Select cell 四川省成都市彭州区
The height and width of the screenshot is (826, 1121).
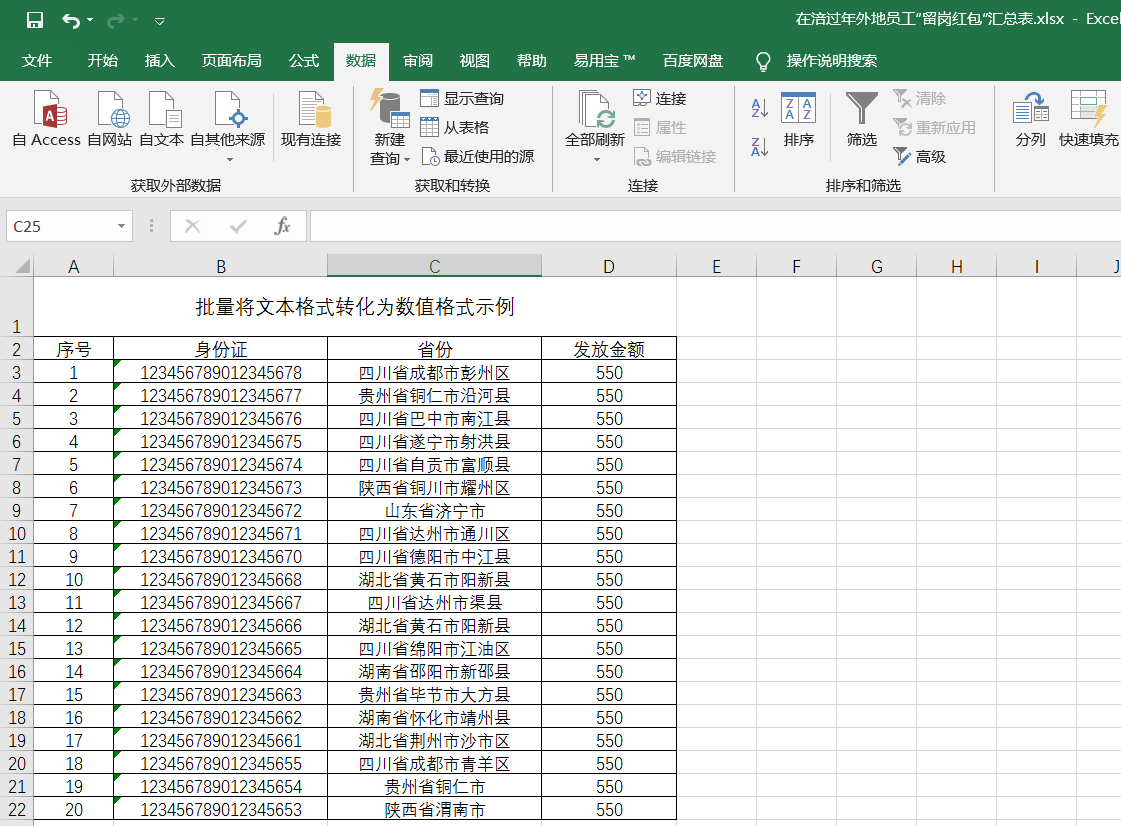[x=434, y=373]
